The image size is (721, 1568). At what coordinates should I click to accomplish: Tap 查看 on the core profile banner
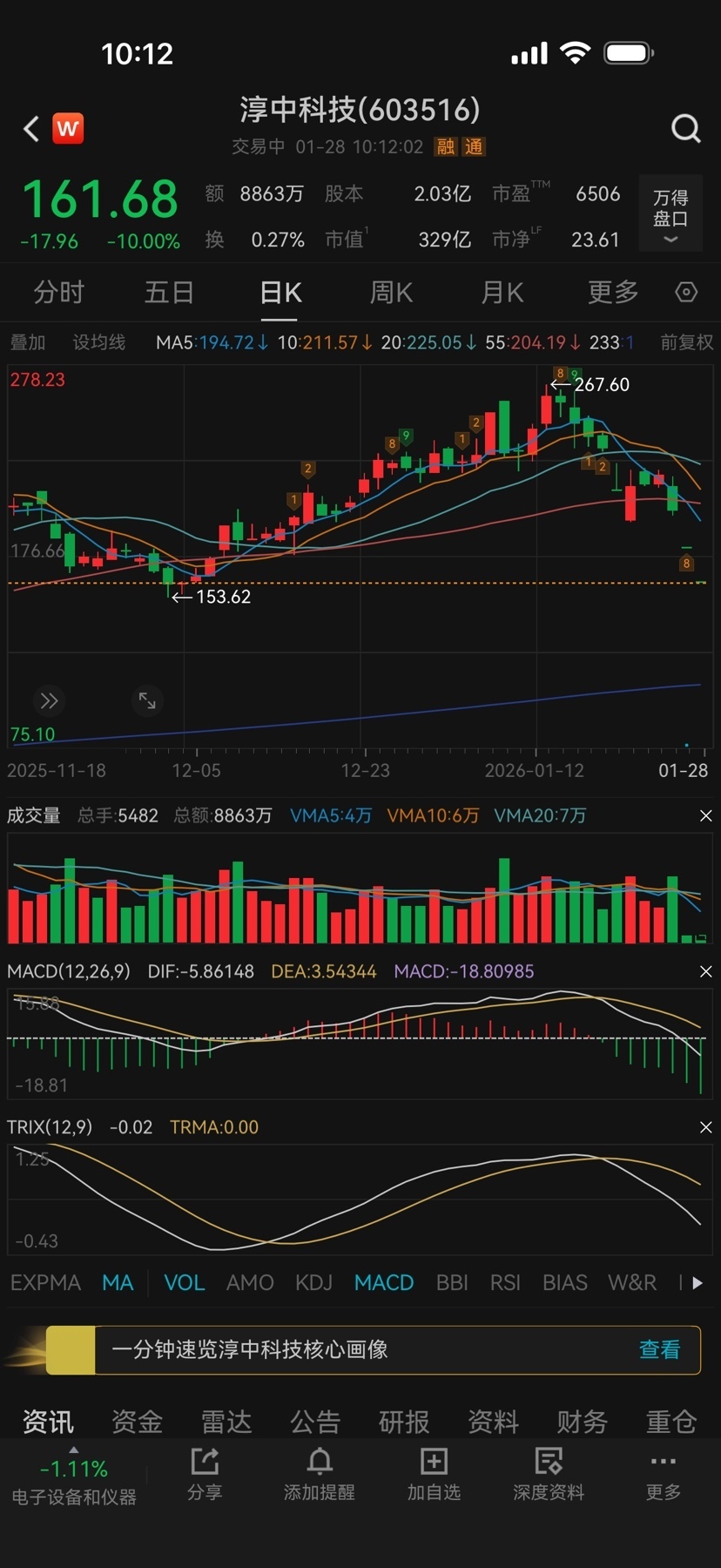tap(659, 1349)
